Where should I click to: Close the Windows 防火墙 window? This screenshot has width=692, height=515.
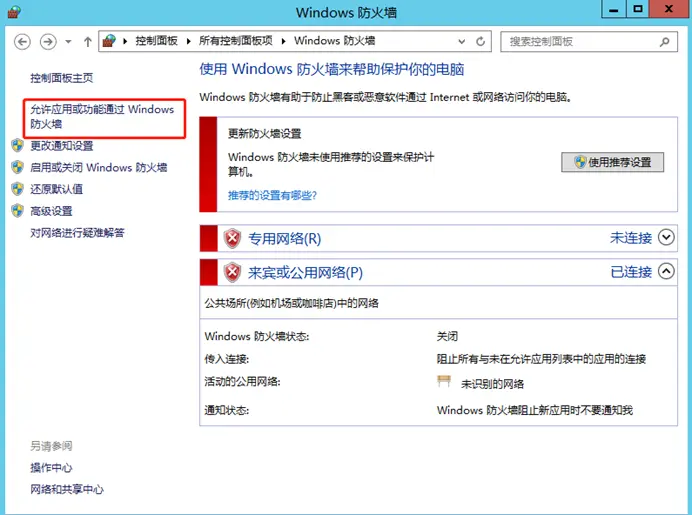[x=669, y=9]
